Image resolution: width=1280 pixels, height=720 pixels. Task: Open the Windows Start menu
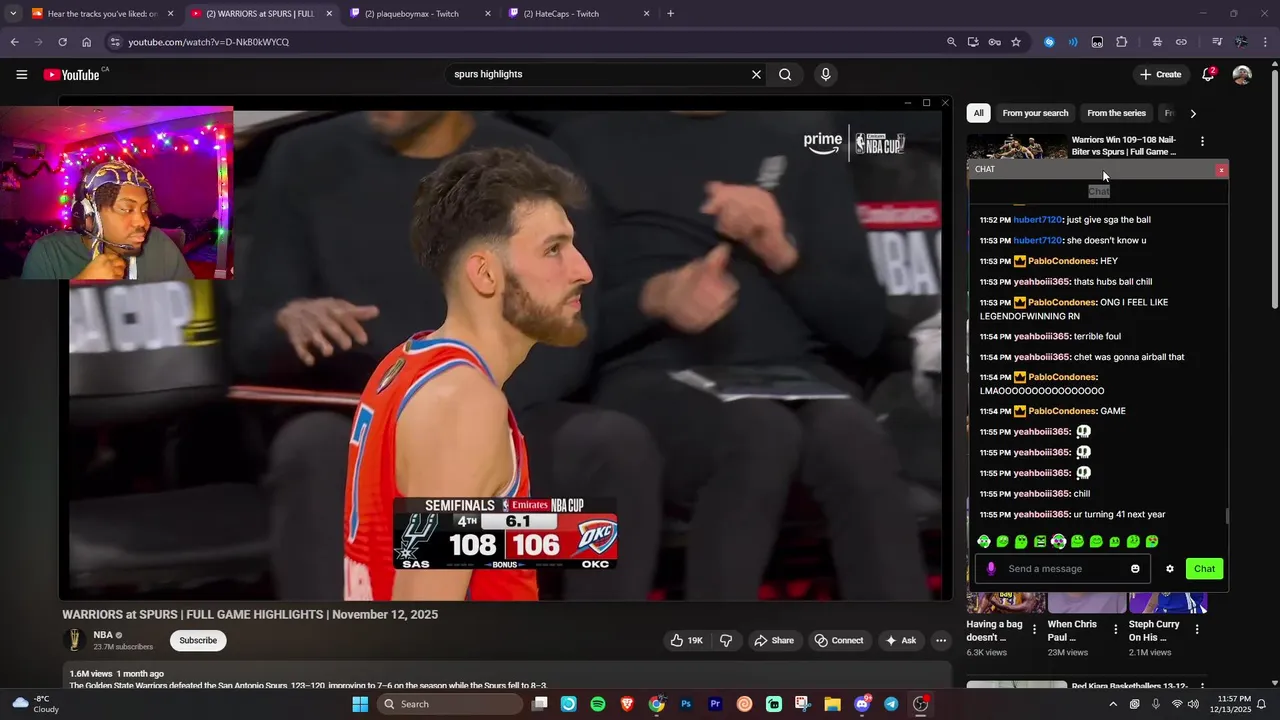360,704
